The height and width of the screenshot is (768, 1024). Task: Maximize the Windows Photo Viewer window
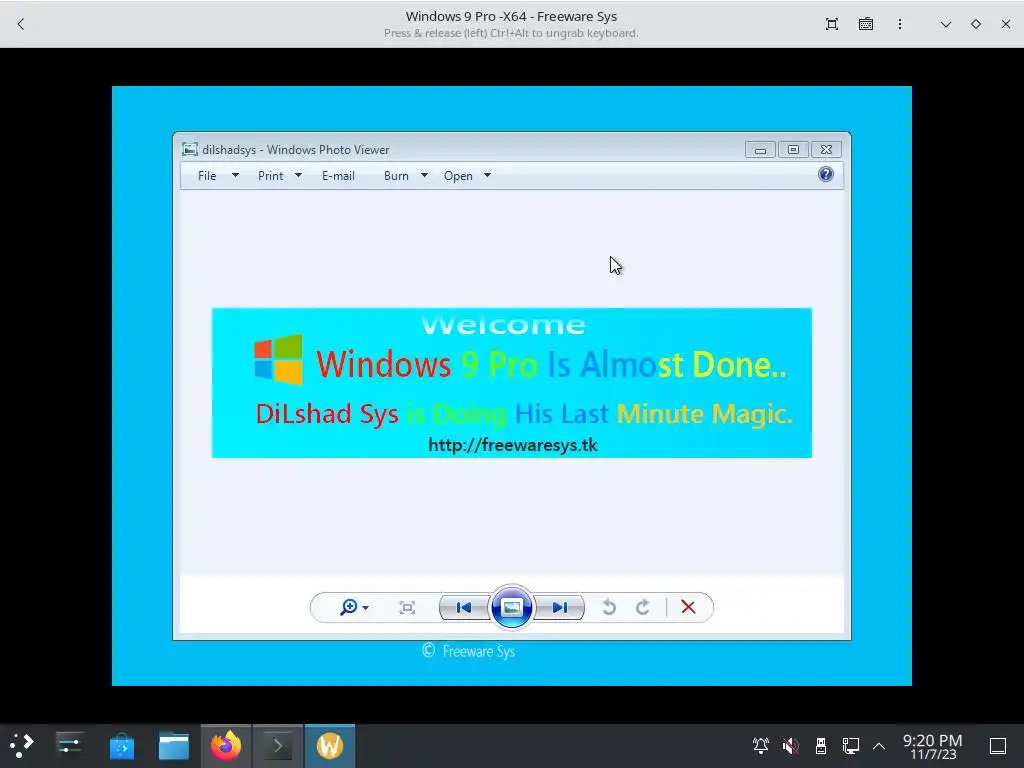793,150
